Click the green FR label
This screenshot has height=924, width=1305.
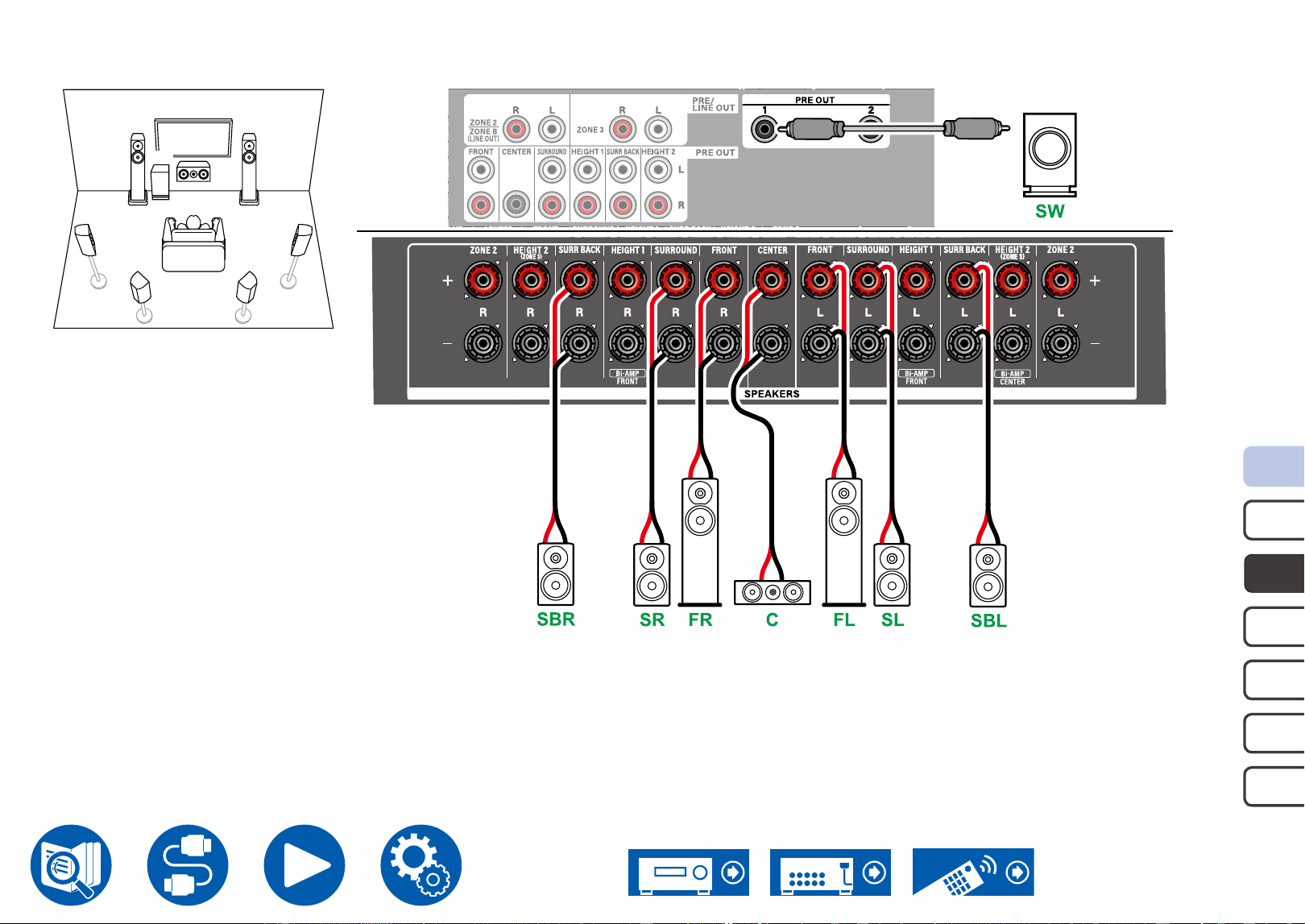coord(700,619)
